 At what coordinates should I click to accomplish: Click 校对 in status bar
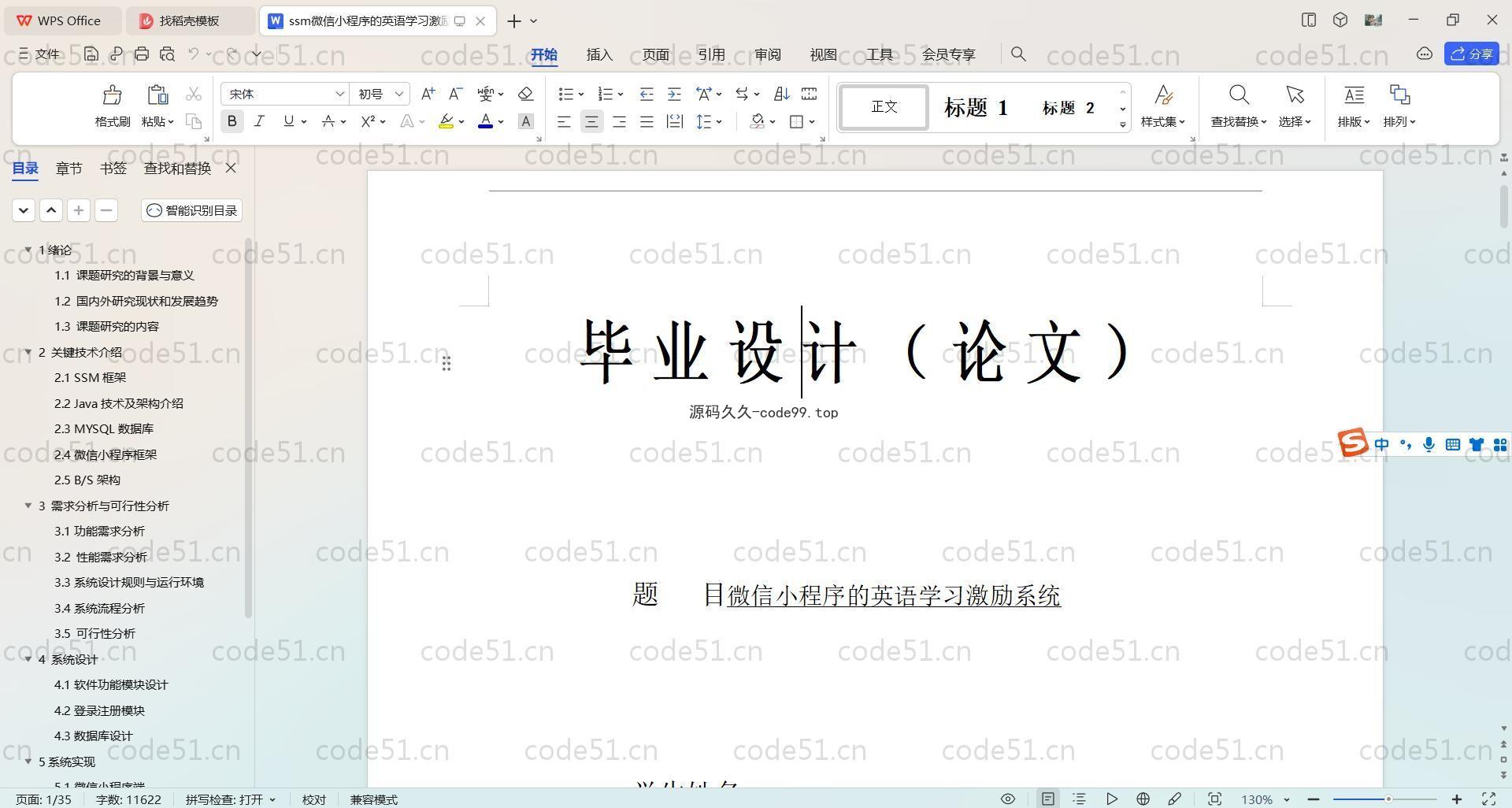pos(313,799)
